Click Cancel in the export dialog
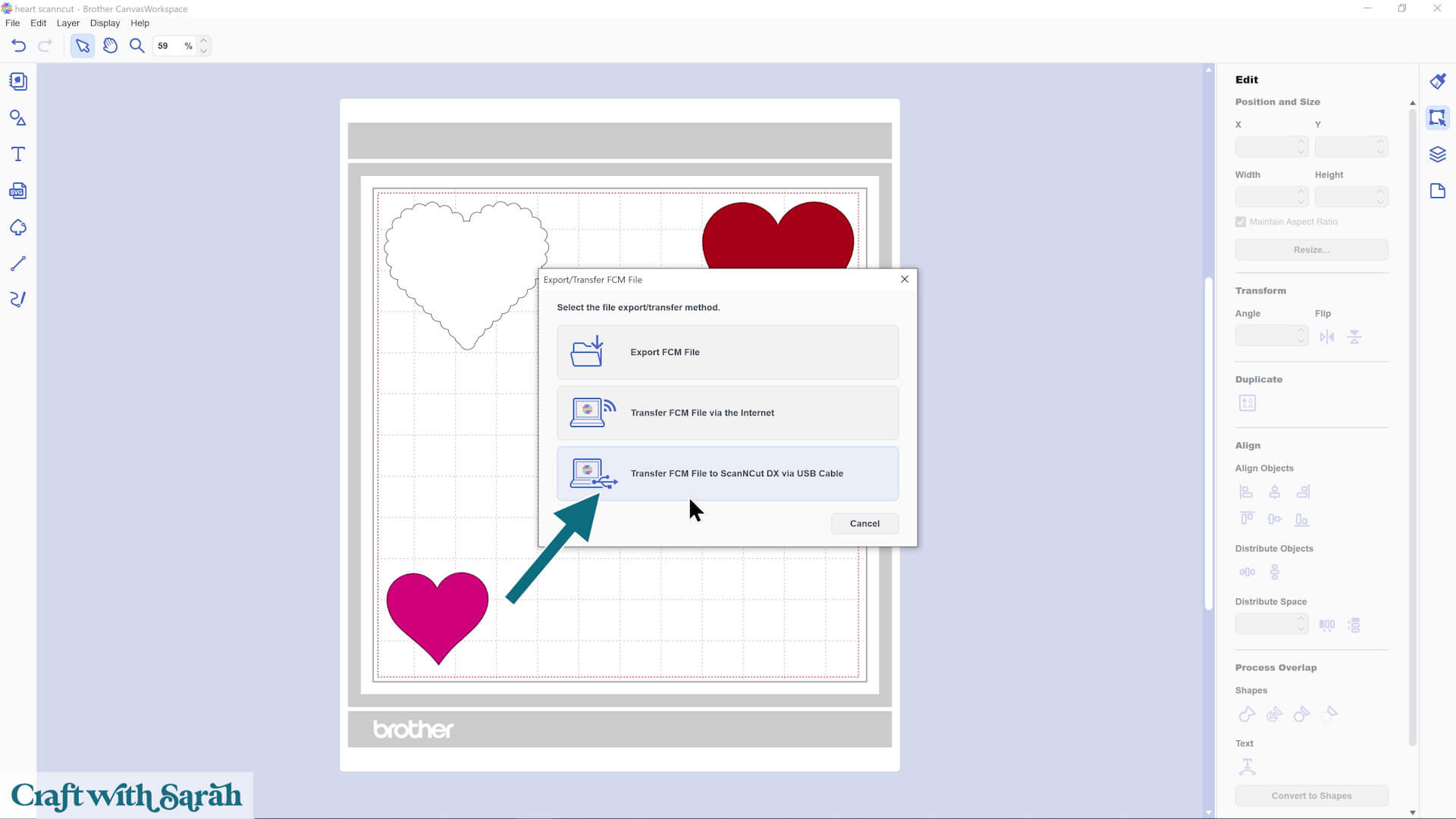Image resolution: width=1456 pixels, height=819 pixels. pyautogui.click(x=864, y=523)
